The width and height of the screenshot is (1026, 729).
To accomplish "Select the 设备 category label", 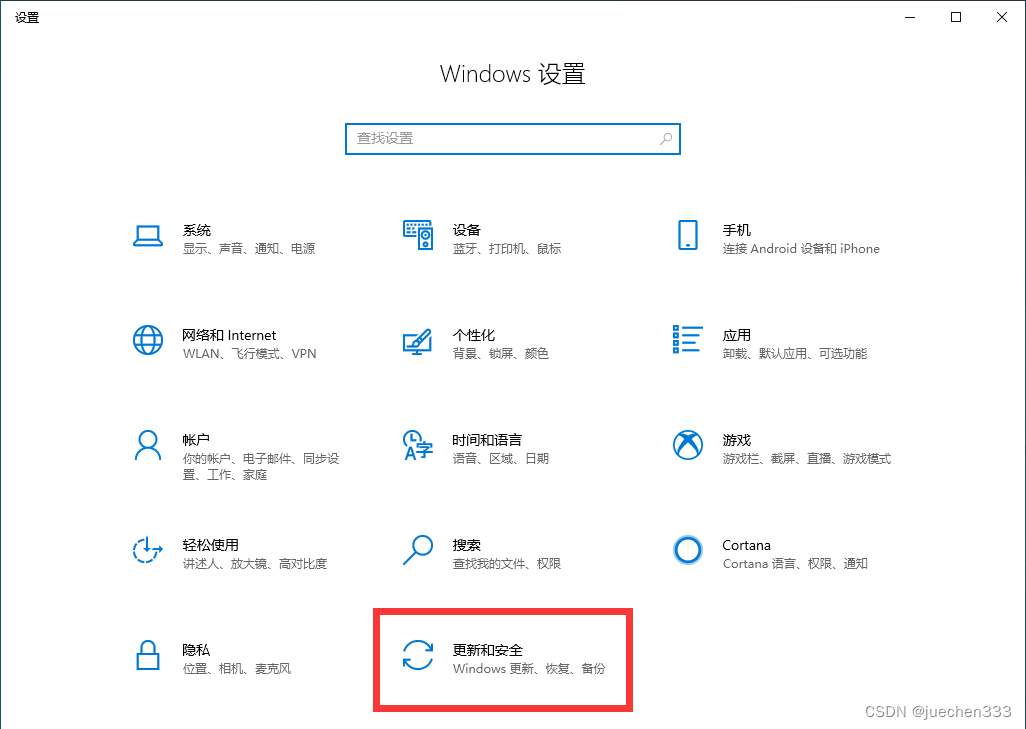I will tap(467, 230).
